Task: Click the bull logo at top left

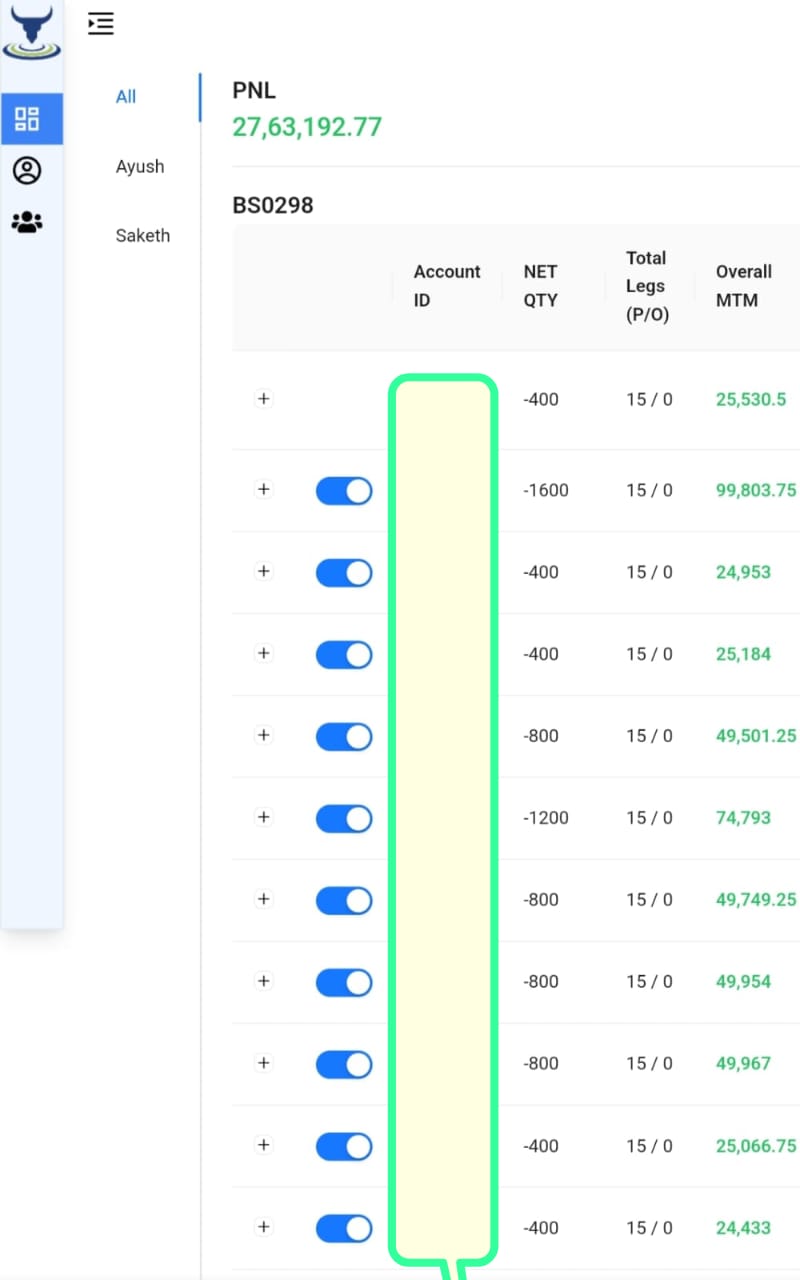Action: pyautogui.click(x=31, y=30)
